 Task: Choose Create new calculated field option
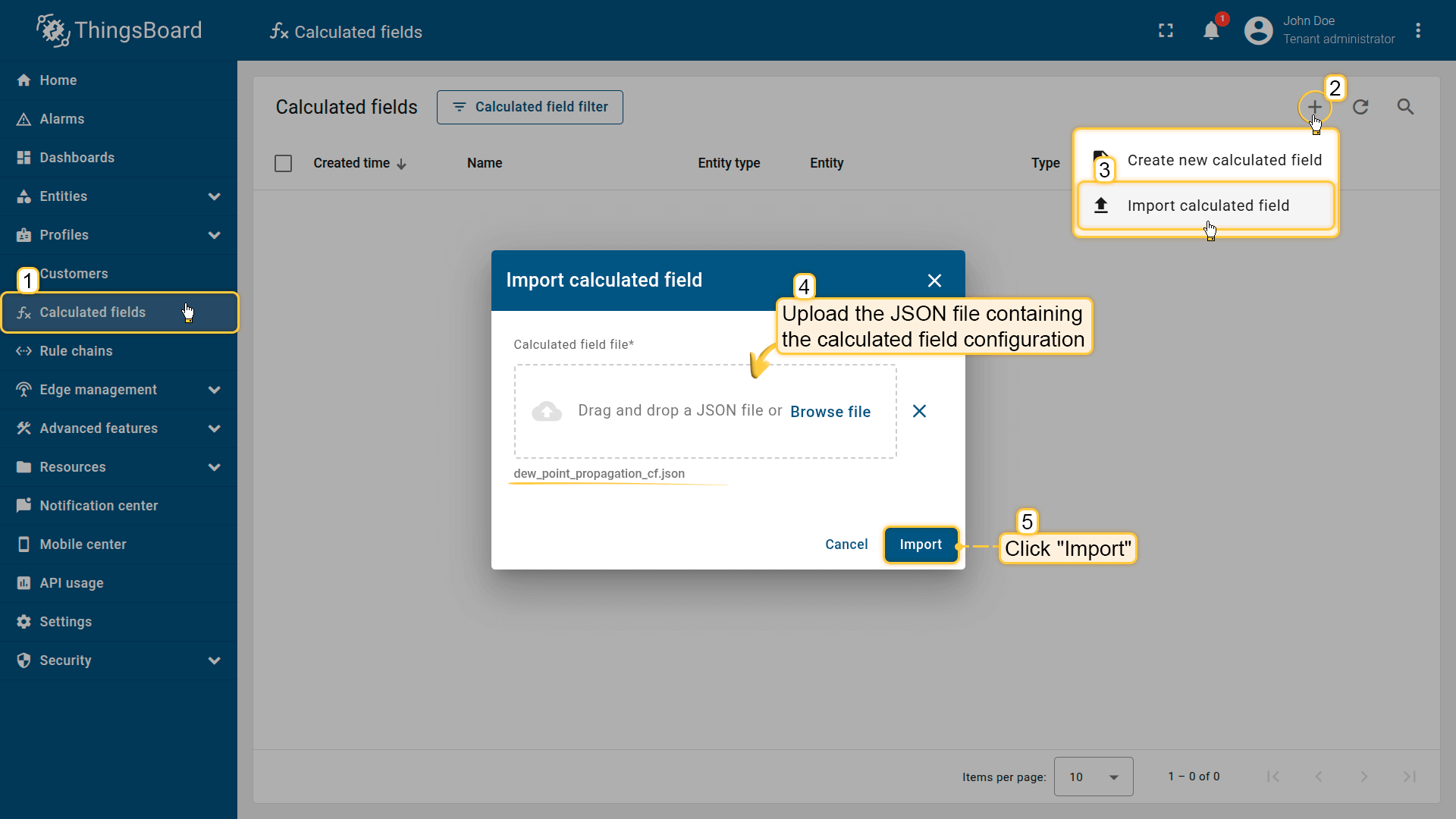[x=1223, y=160]
